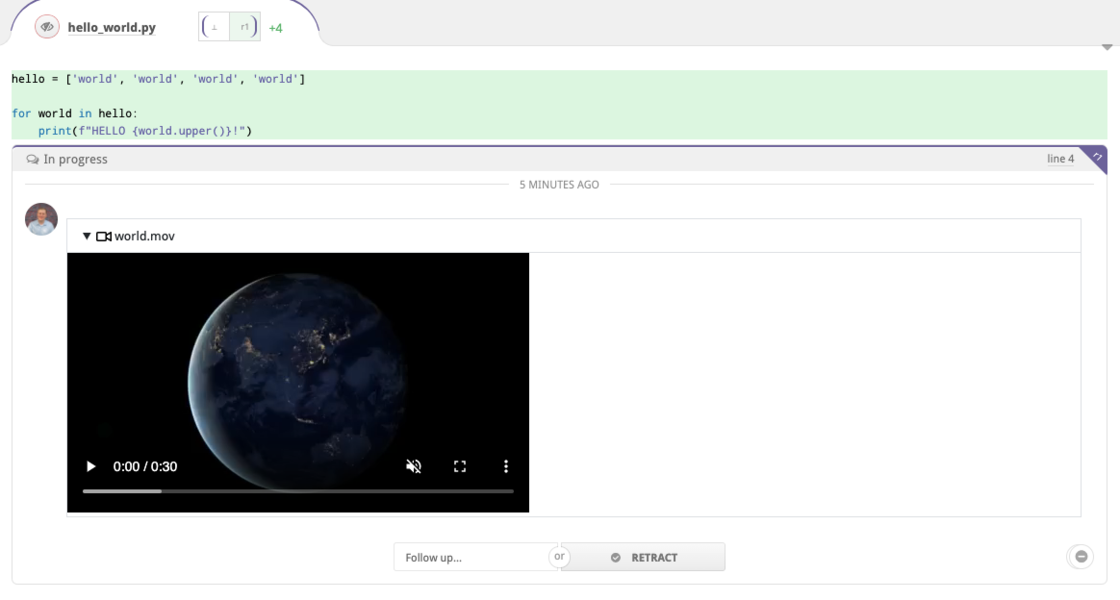Click the video camera icon beside world.mov
The width and height of the screenshot is (1120, 600).
pos(104,236)
